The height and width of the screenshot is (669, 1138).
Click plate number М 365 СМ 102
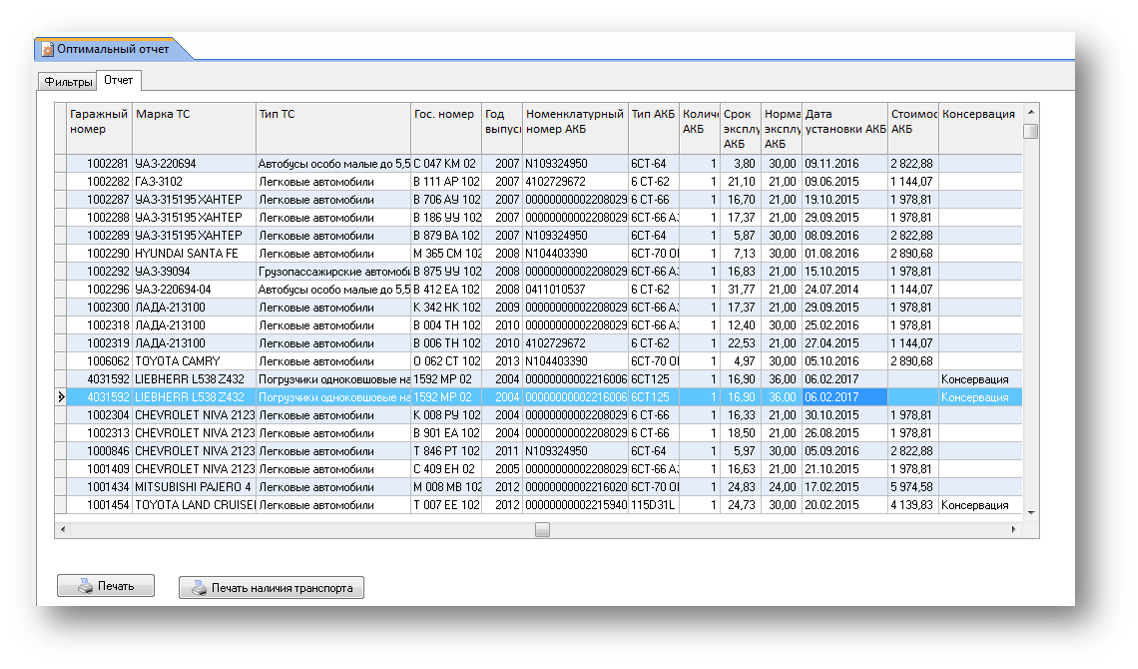pyautogui.click(x=446, y=254)
